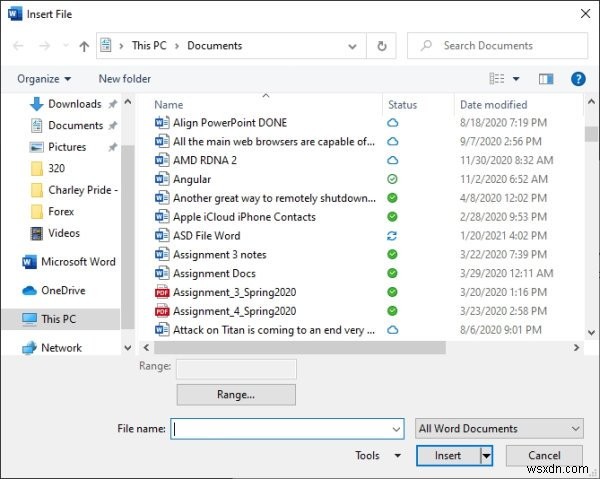Click the horizontal scrollbar of the file list
The image size is (600, 479).
[300, 347]
